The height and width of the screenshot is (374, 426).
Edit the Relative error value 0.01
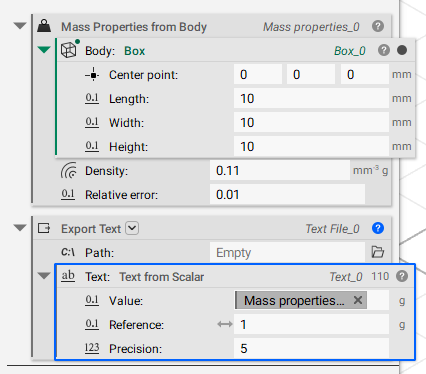pyautogui.click(x=287, y=194)
